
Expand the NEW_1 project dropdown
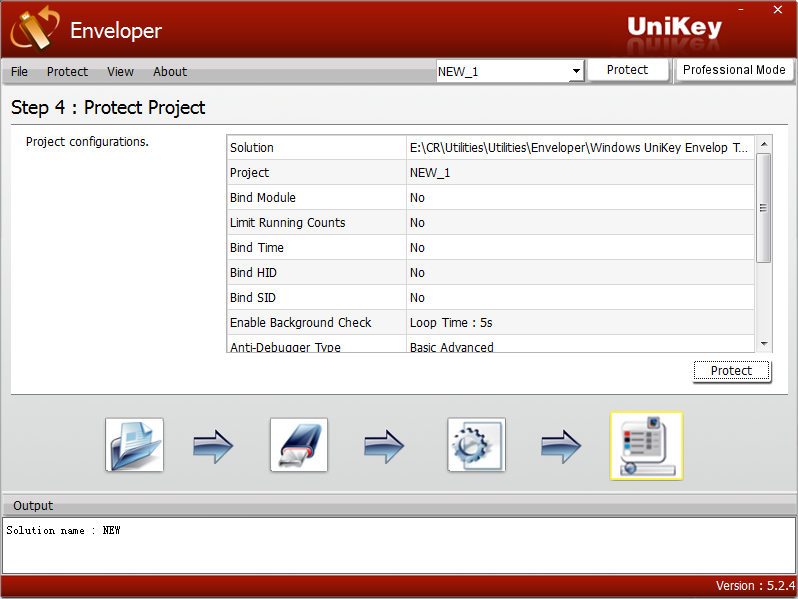pos(576,71)
